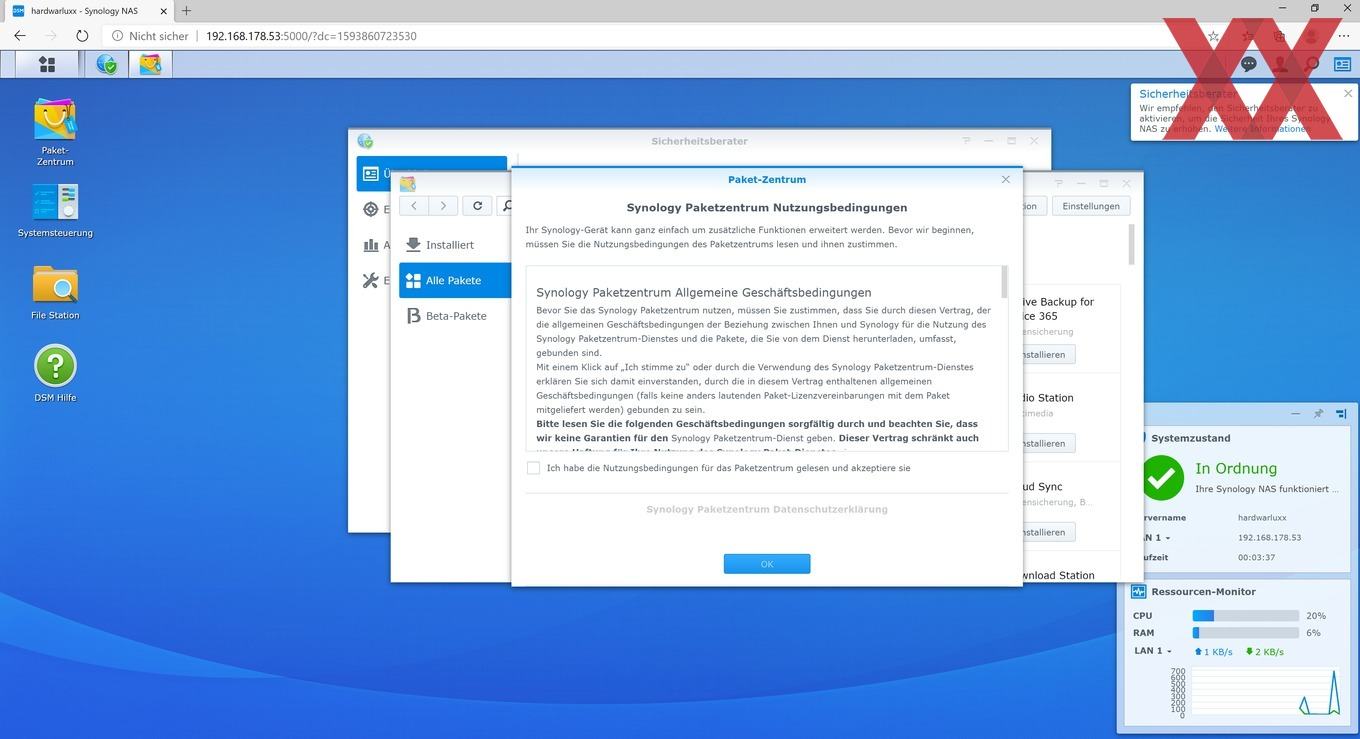This screenshot has width=1360, height=739.
Task: Click the browser address bar URL
Action: point(311,36)
